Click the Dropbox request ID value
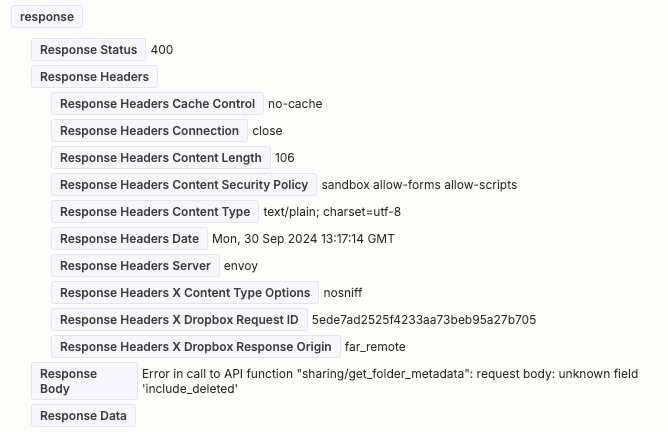 point(424,320)
